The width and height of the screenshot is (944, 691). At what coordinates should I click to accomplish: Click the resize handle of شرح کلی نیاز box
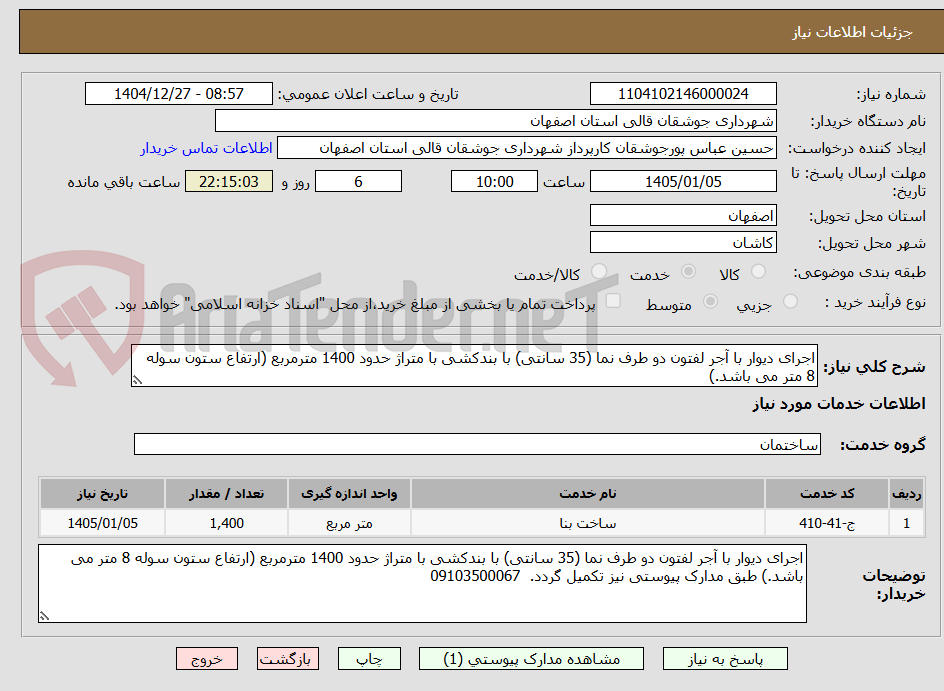click(x=137, y=380)
